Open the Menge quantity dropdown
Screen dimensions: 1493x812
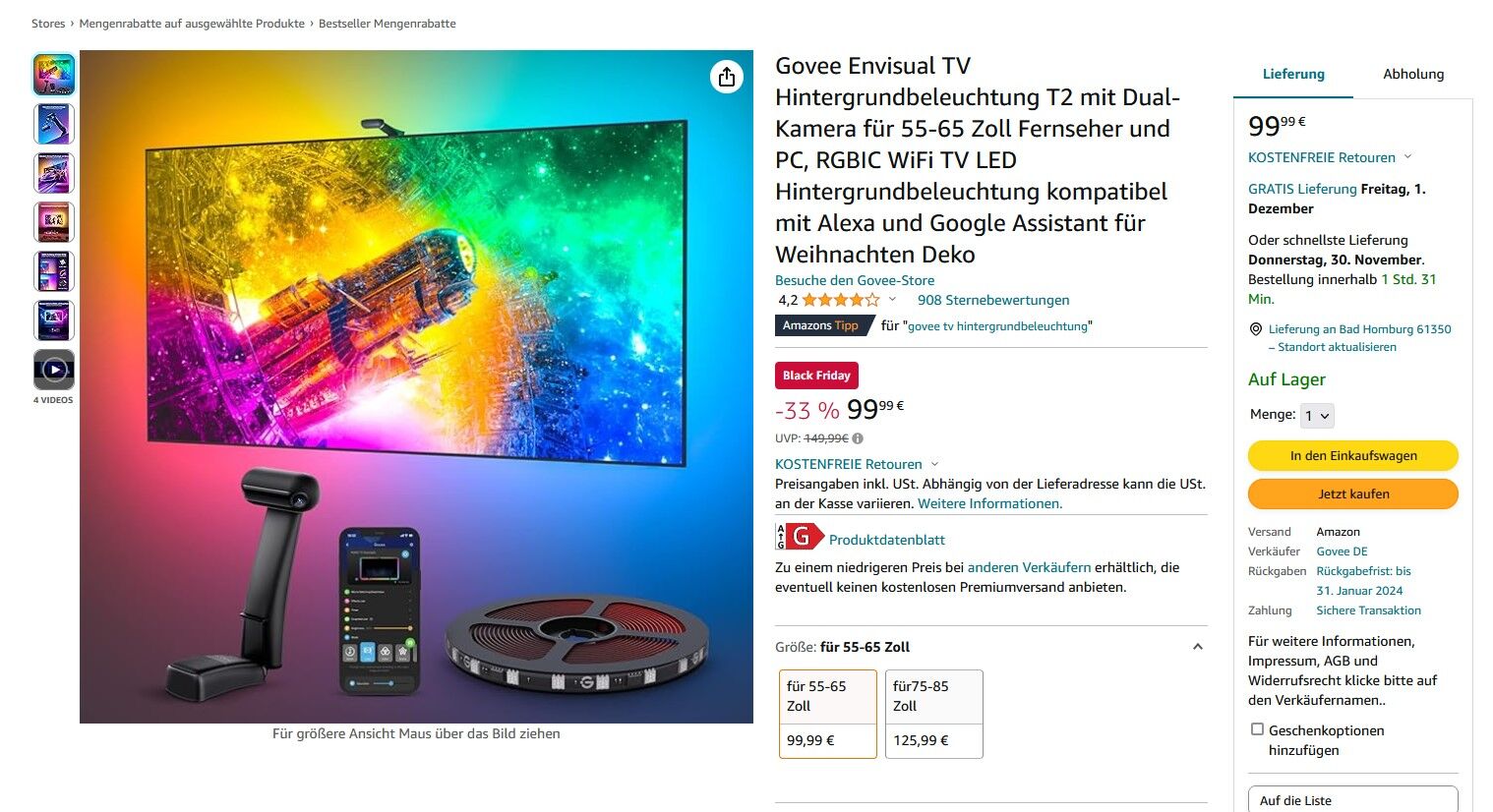pyautogui.click(x=1317, y=416)
